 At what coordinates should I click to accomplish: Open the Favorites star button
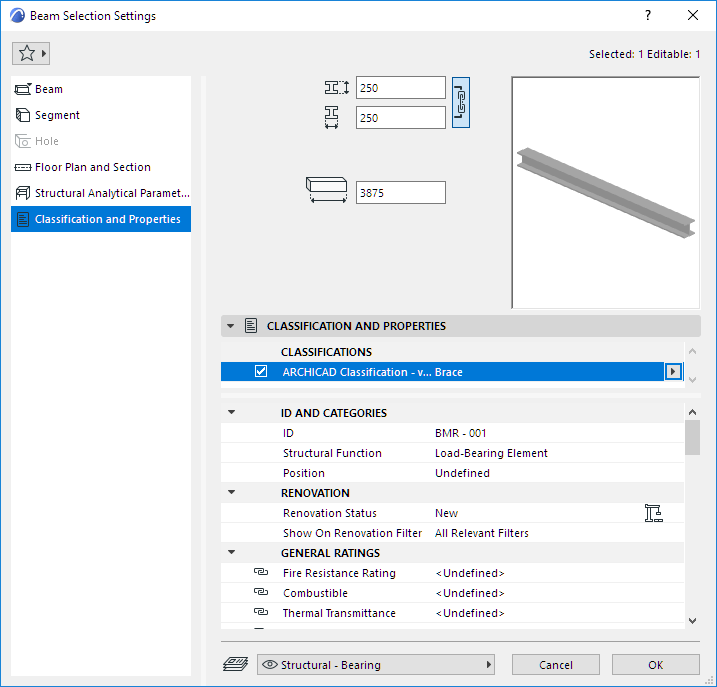pos(31,54)
